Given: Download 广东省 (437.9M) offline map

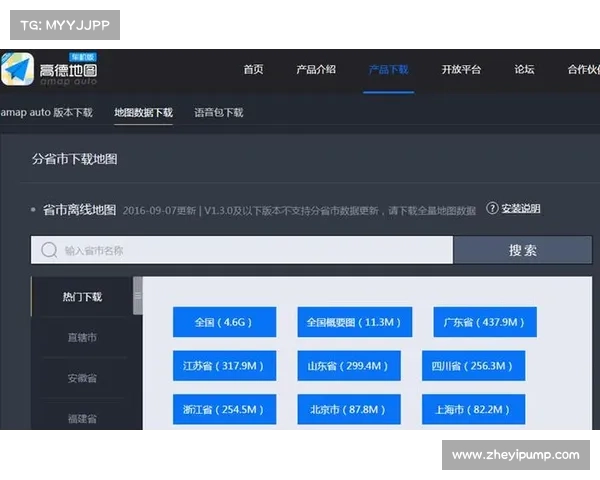Looking at the screenshot, I should point(484,322).
